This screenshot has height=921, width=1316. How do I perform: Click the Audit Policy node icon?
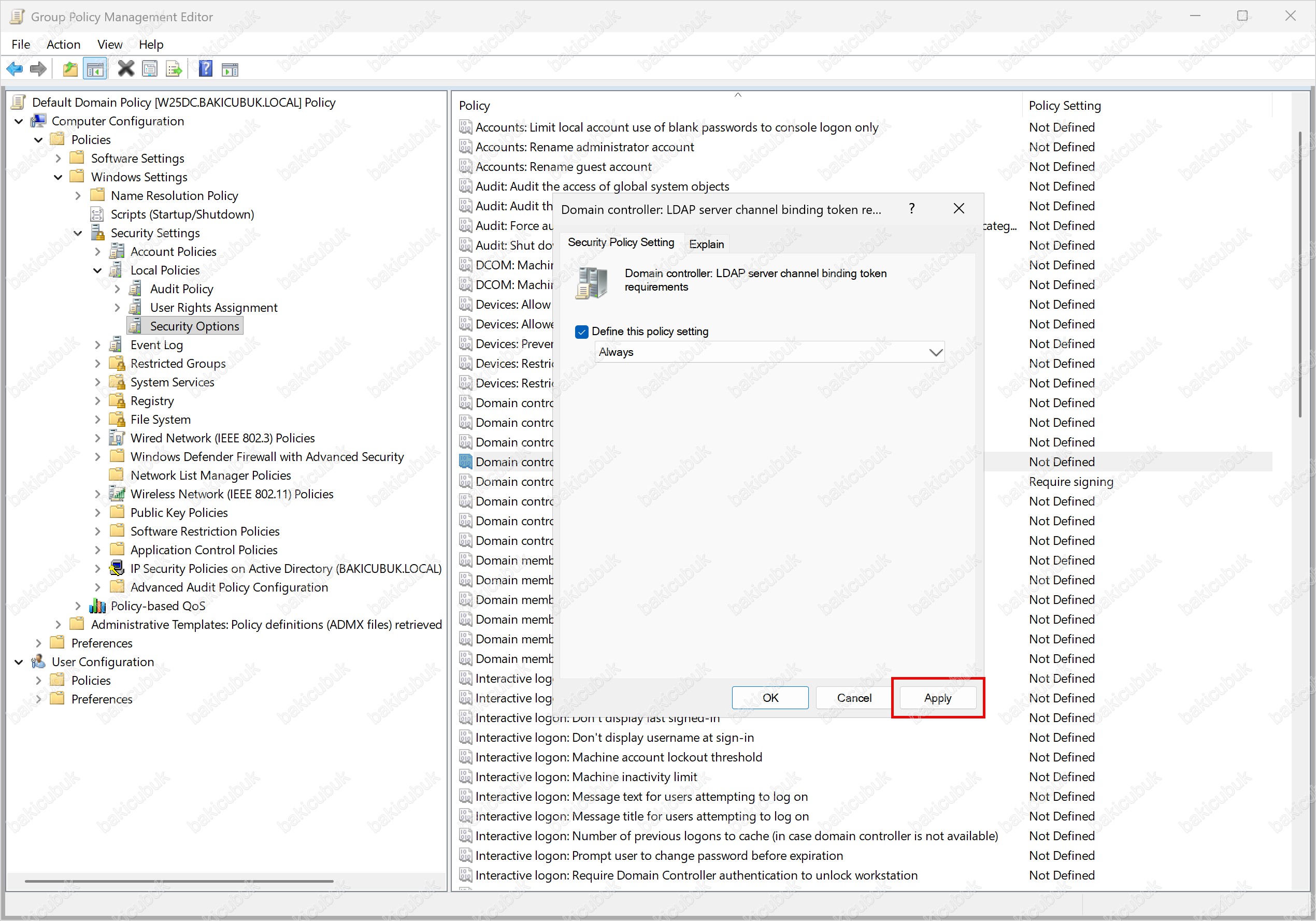136,289
